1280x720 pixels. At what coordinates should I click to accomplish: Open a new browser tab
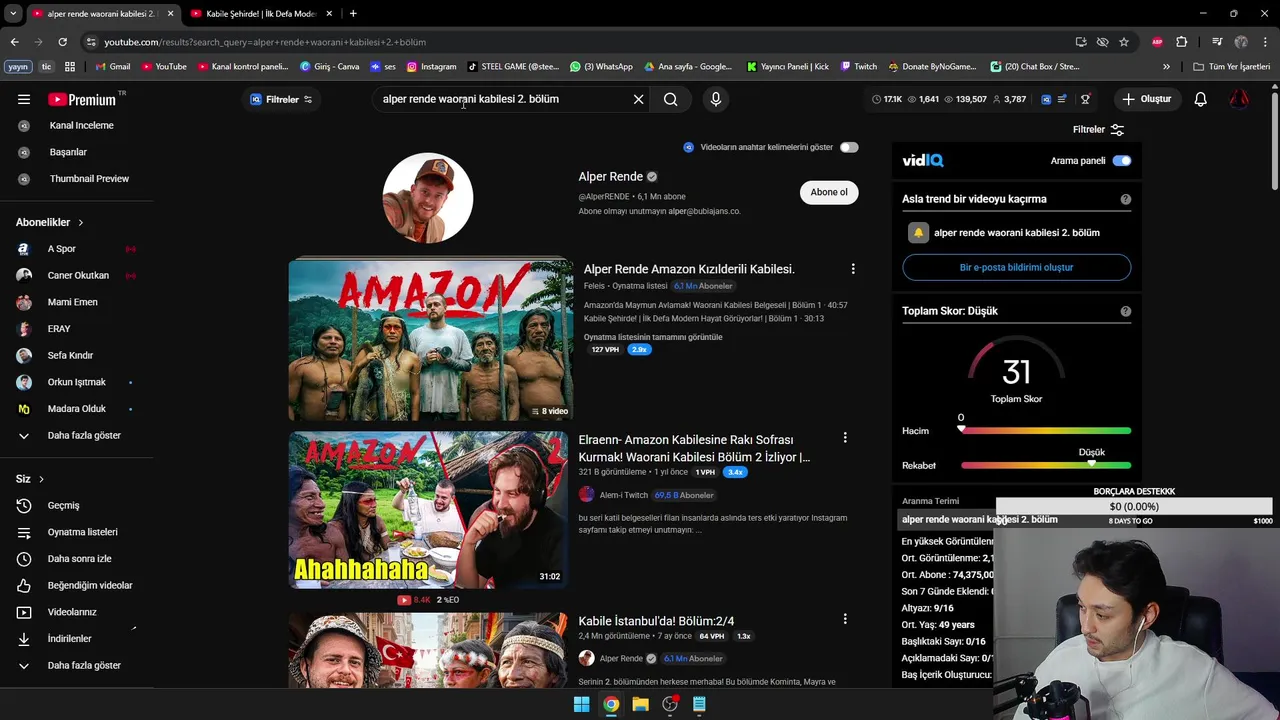[x=353, y=14]
